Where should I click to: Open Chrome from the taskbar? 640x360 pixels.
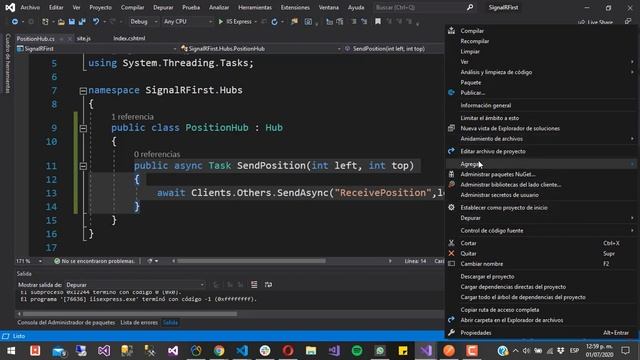click(219, 351)
